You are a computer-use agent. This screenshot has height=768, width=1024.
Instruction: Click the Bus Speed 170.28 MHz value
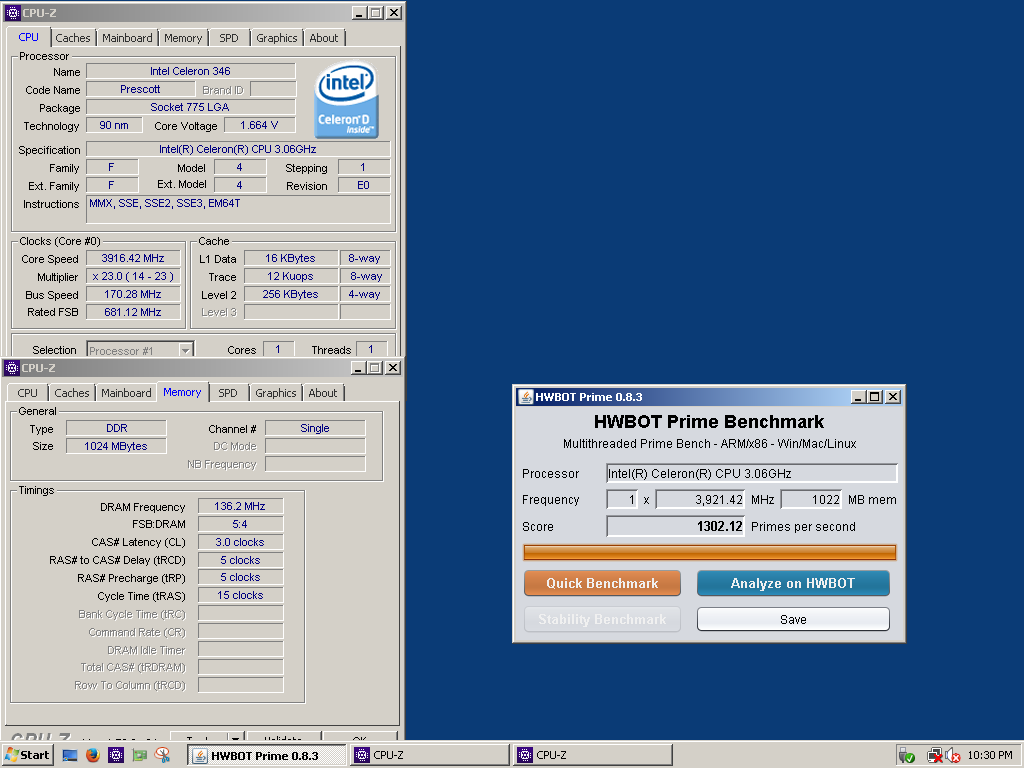pos(133,295)
